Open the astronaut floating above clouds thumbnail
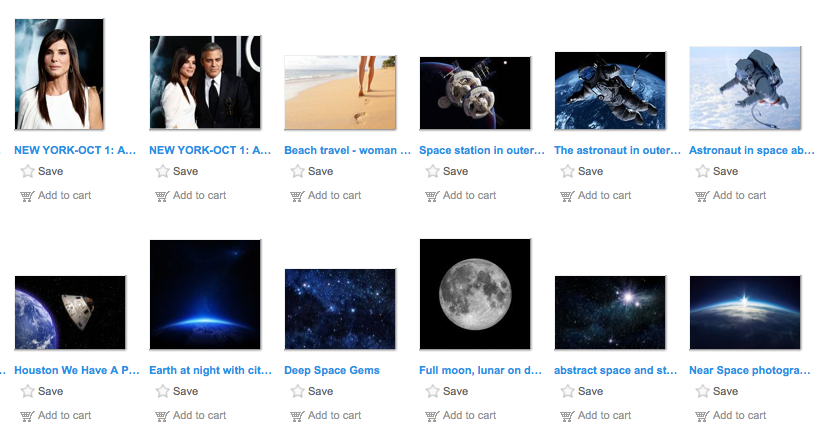This screenshot has height=440, width=823. click(745, 88)
